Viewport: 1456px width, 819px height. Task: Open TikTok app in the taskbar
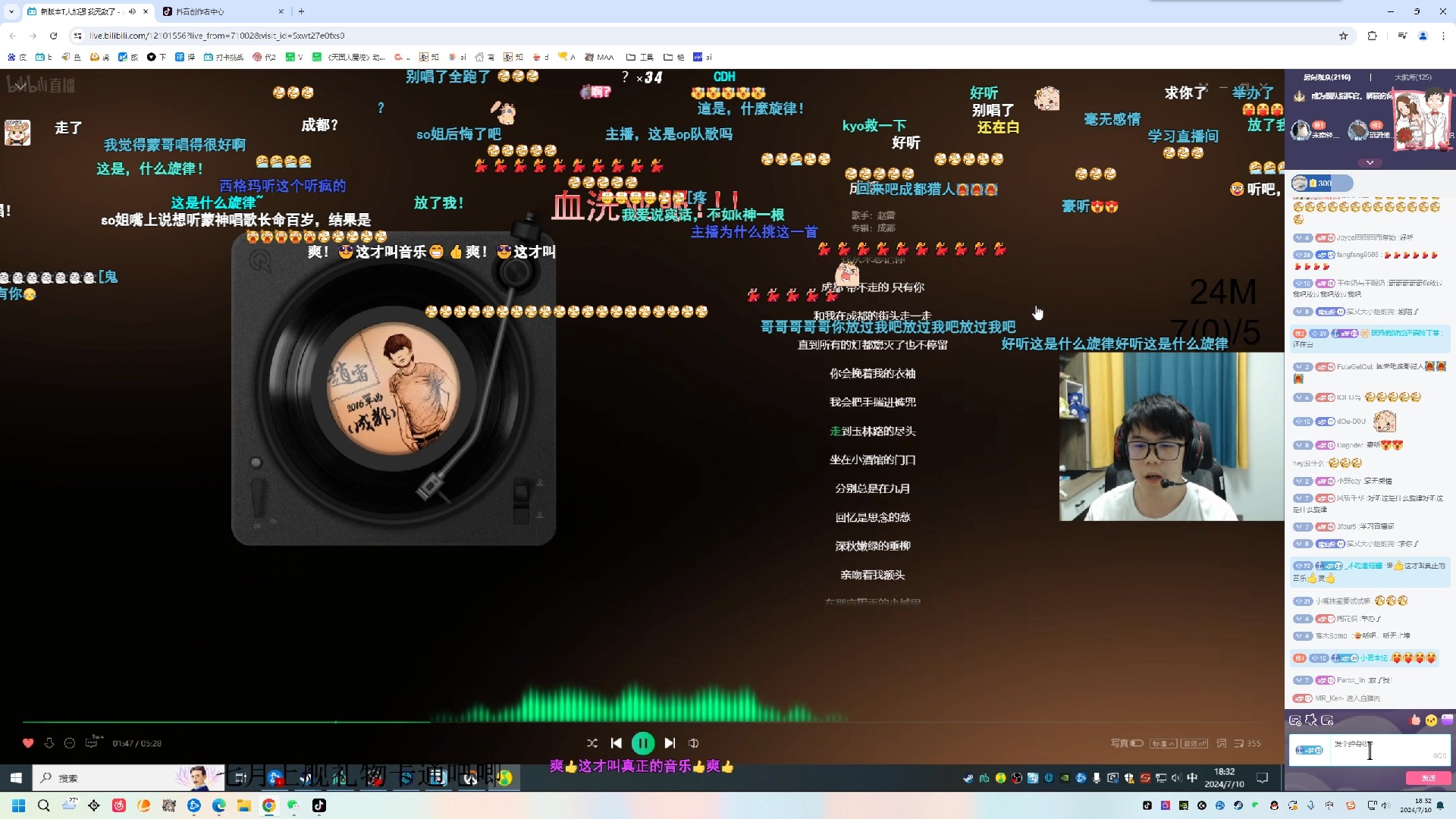319,805
